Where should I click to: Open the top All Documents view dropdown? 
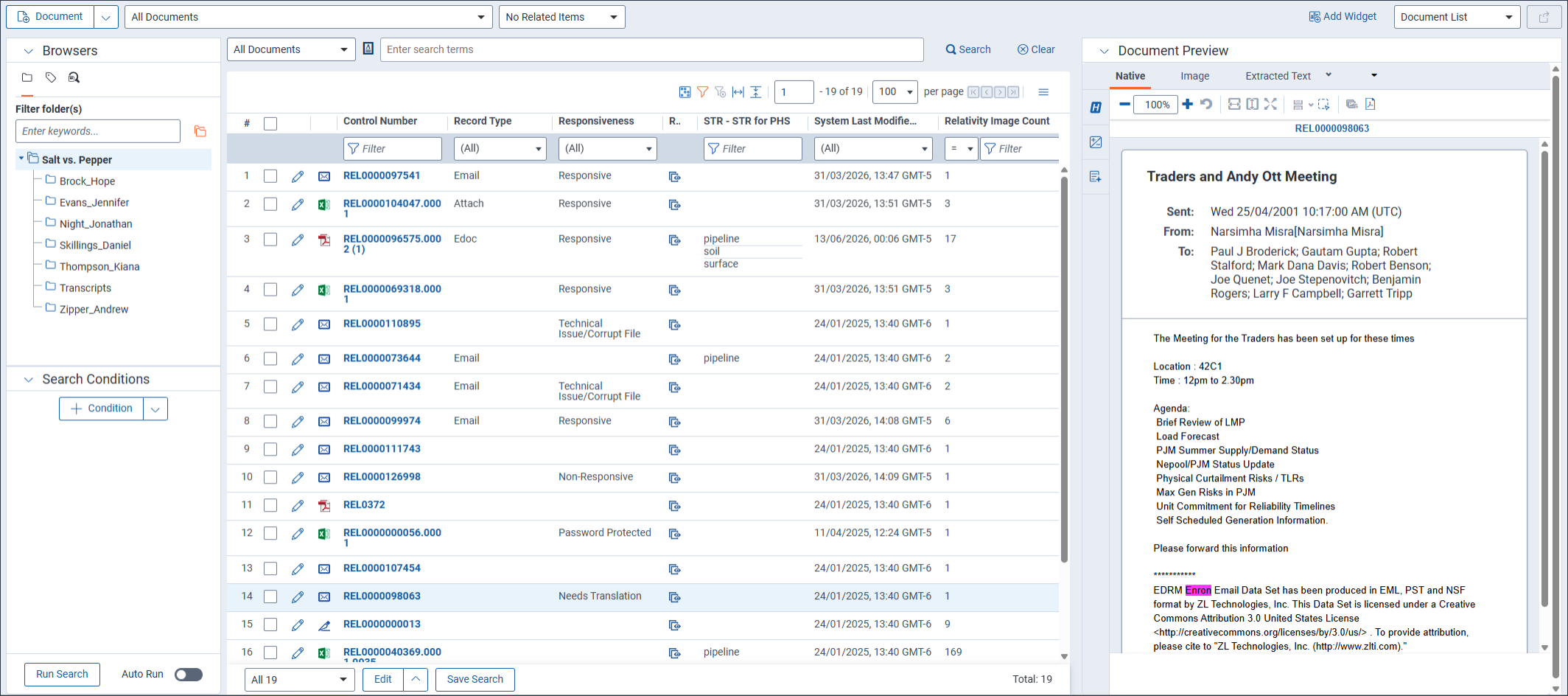309,17
